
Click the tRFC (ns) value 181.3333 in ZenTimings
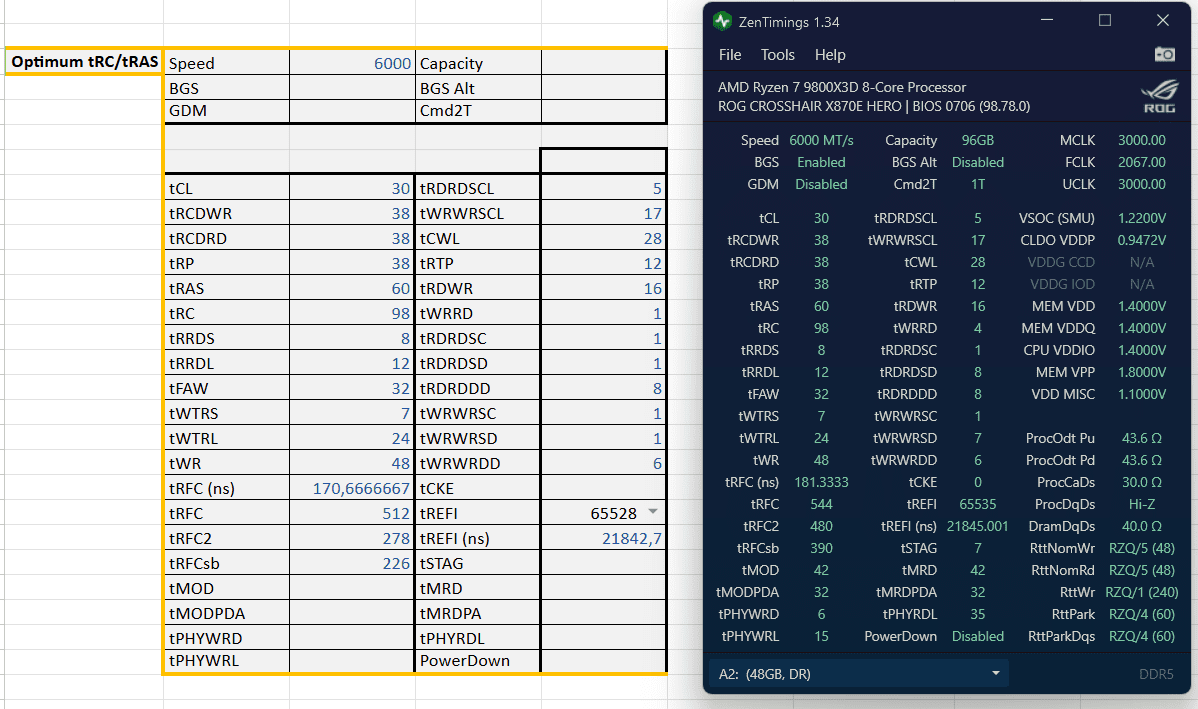click(x=821, y=482)
